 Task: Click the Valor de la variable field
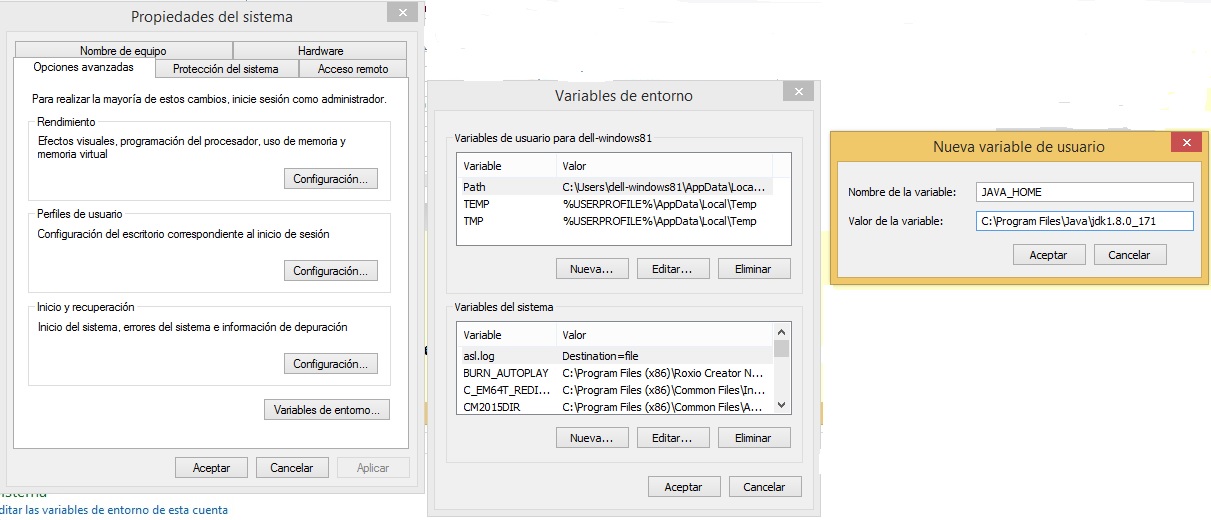pos(1084,221)
